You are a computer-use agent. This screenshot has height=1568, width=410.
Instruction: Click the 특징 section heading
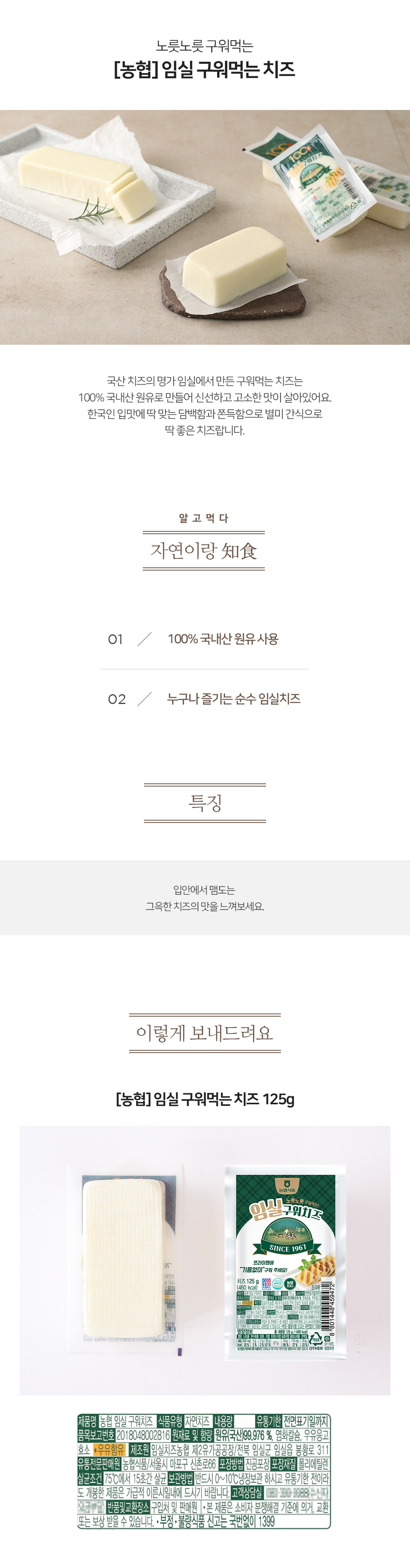coord(205,803)
